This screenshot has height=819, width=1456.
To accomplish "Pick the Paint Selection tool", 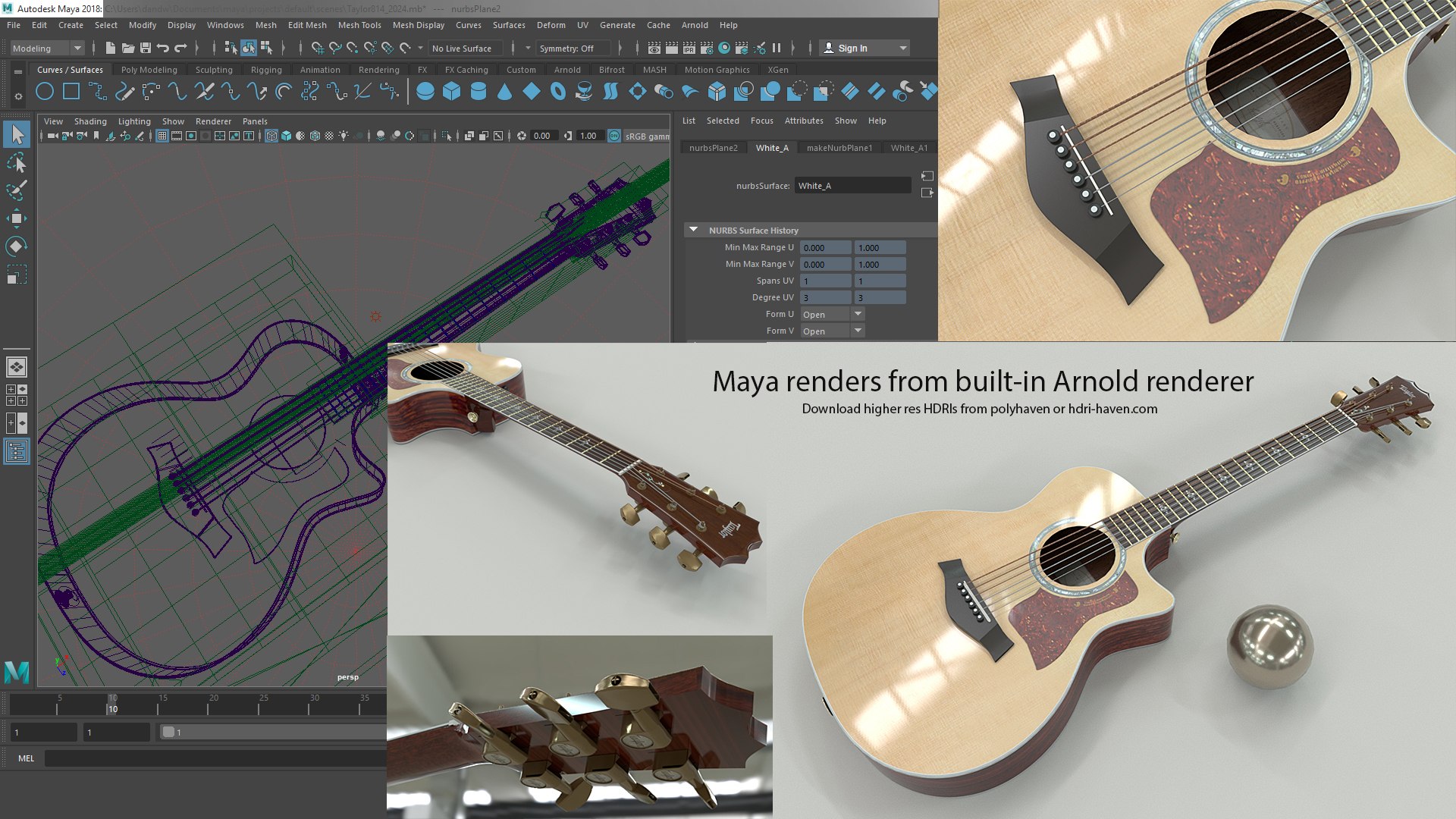I will click(x=17, y=190).
